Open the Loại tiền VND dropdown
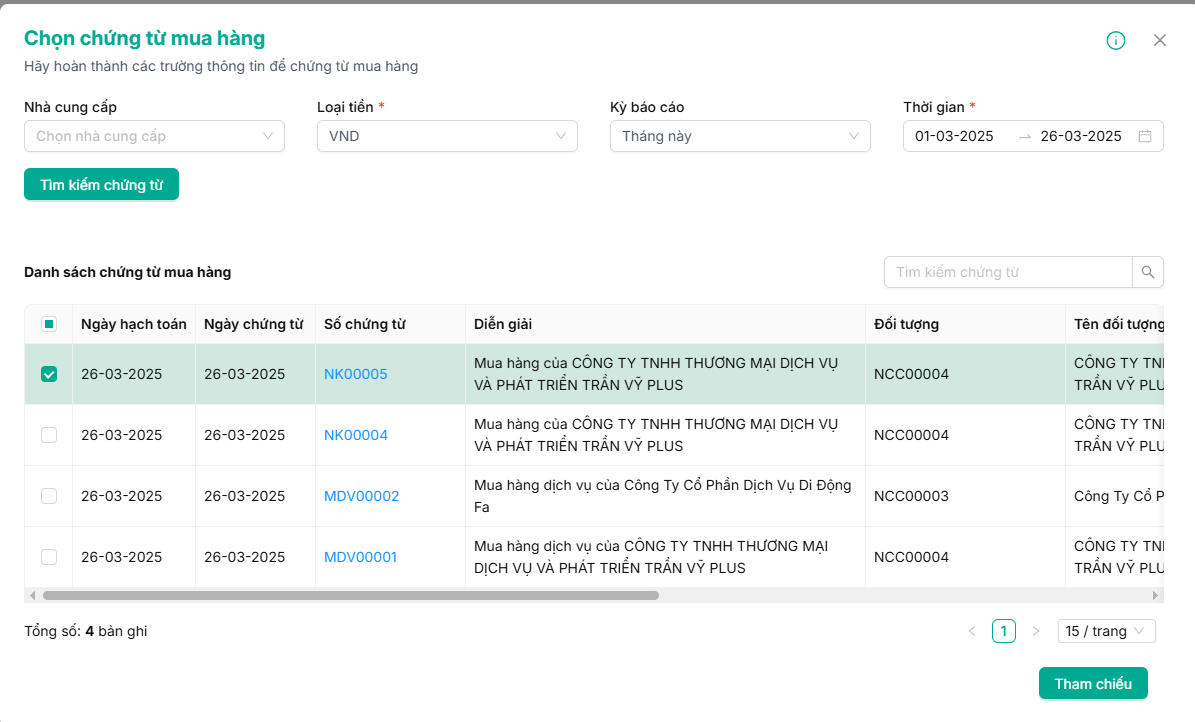 pyautogui.click(x=447, y=136)
